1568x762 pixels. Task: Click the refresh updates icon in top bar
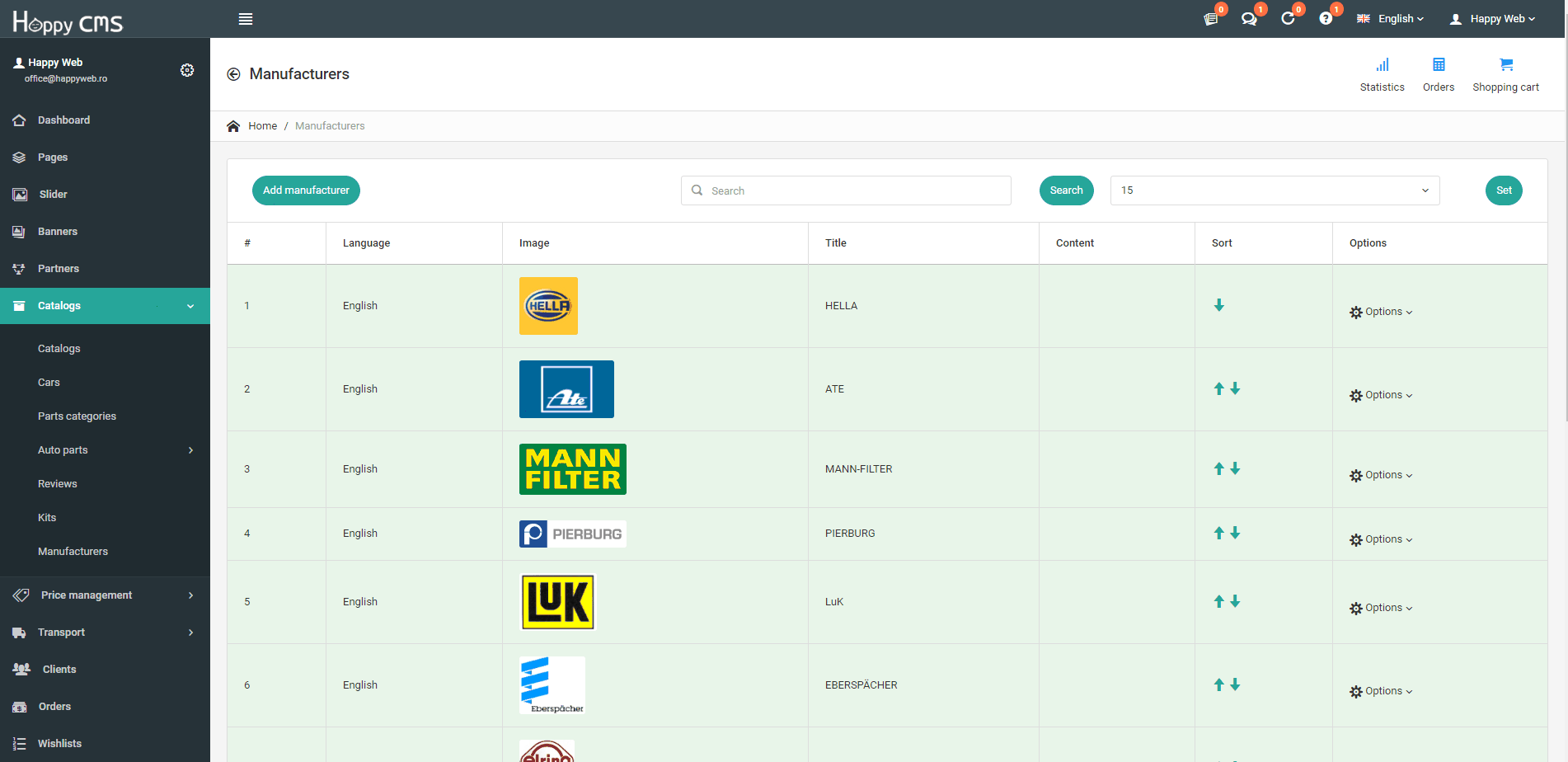(x=1288, y=19)
